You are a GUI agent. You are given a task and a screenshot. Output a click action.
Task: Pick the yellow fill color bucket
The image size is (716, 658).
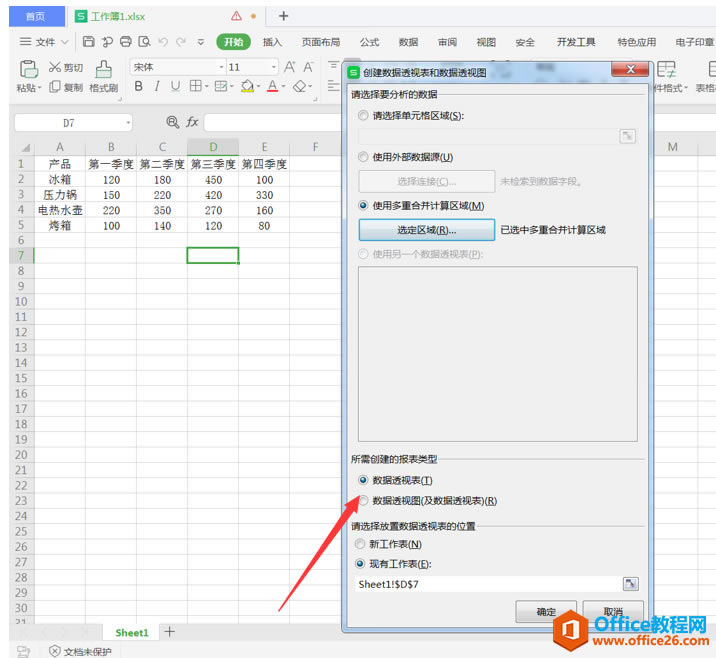pyautogui.click(x=247, y=86)
